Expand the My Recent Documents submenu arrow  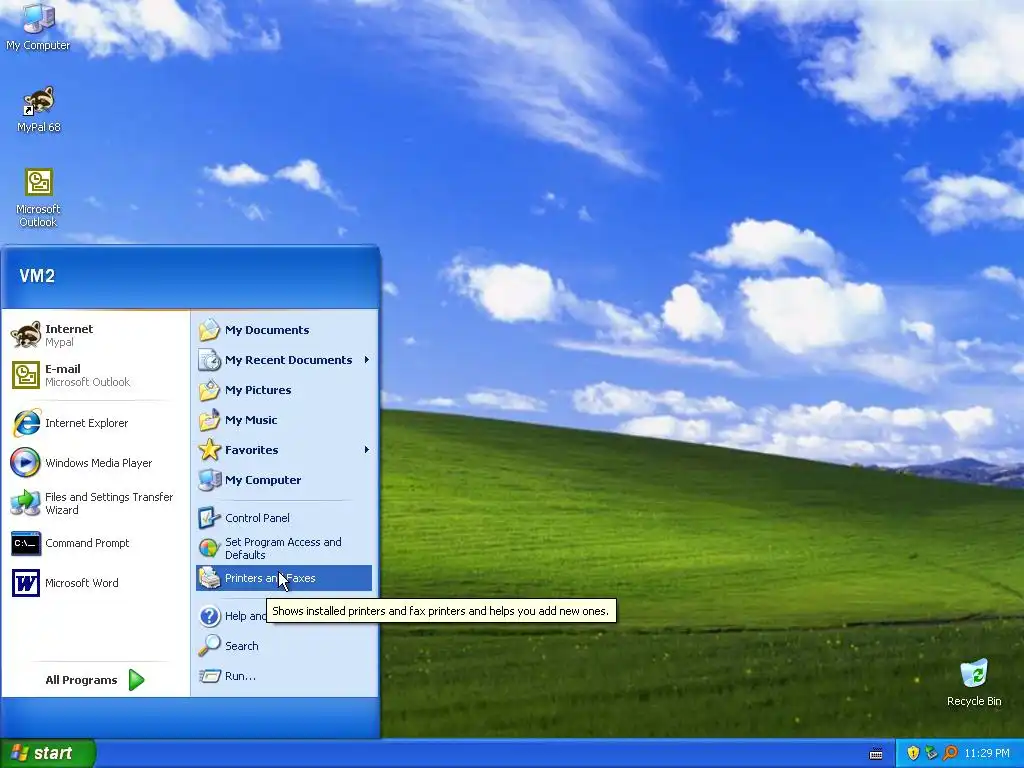[366, 360]
